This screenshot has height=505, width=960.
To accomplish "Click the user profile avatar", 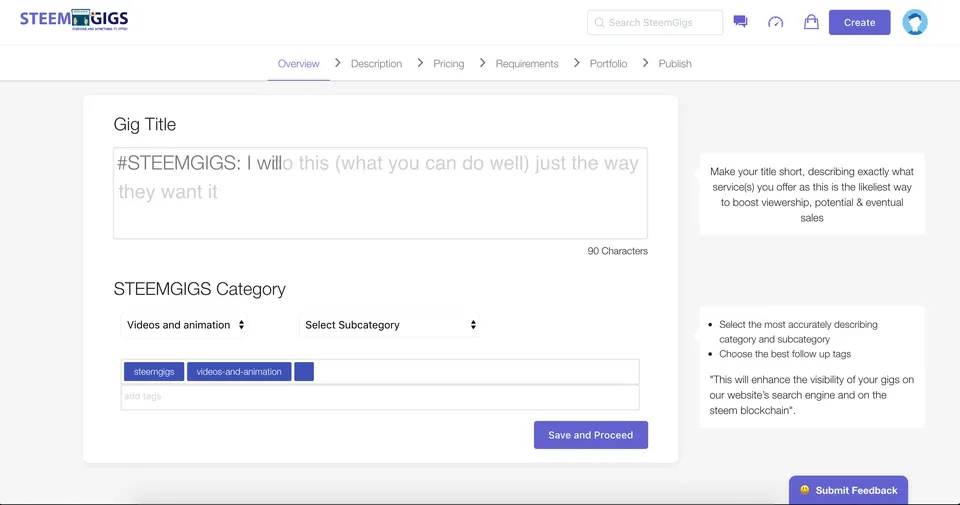I will 915,23.
